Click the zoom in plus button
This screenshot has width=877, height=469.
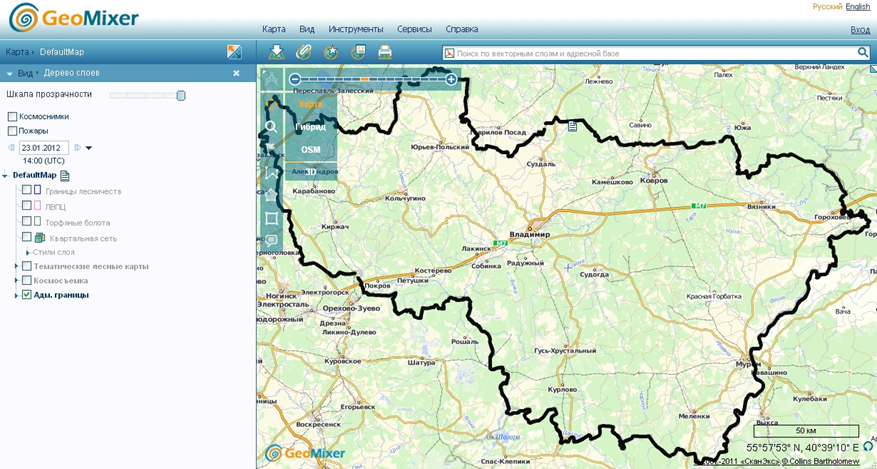tap(452, 79)
